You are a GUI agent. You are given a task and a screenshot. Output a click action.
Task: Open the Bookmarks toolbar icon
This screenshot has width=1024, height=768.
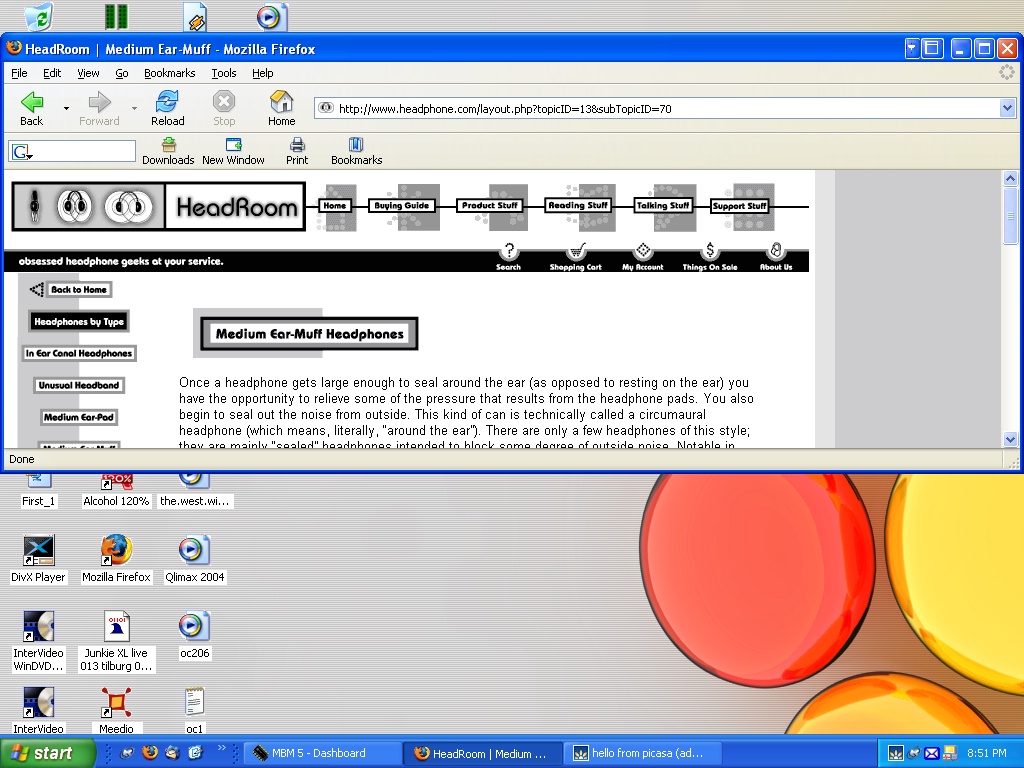click(357, 152)
